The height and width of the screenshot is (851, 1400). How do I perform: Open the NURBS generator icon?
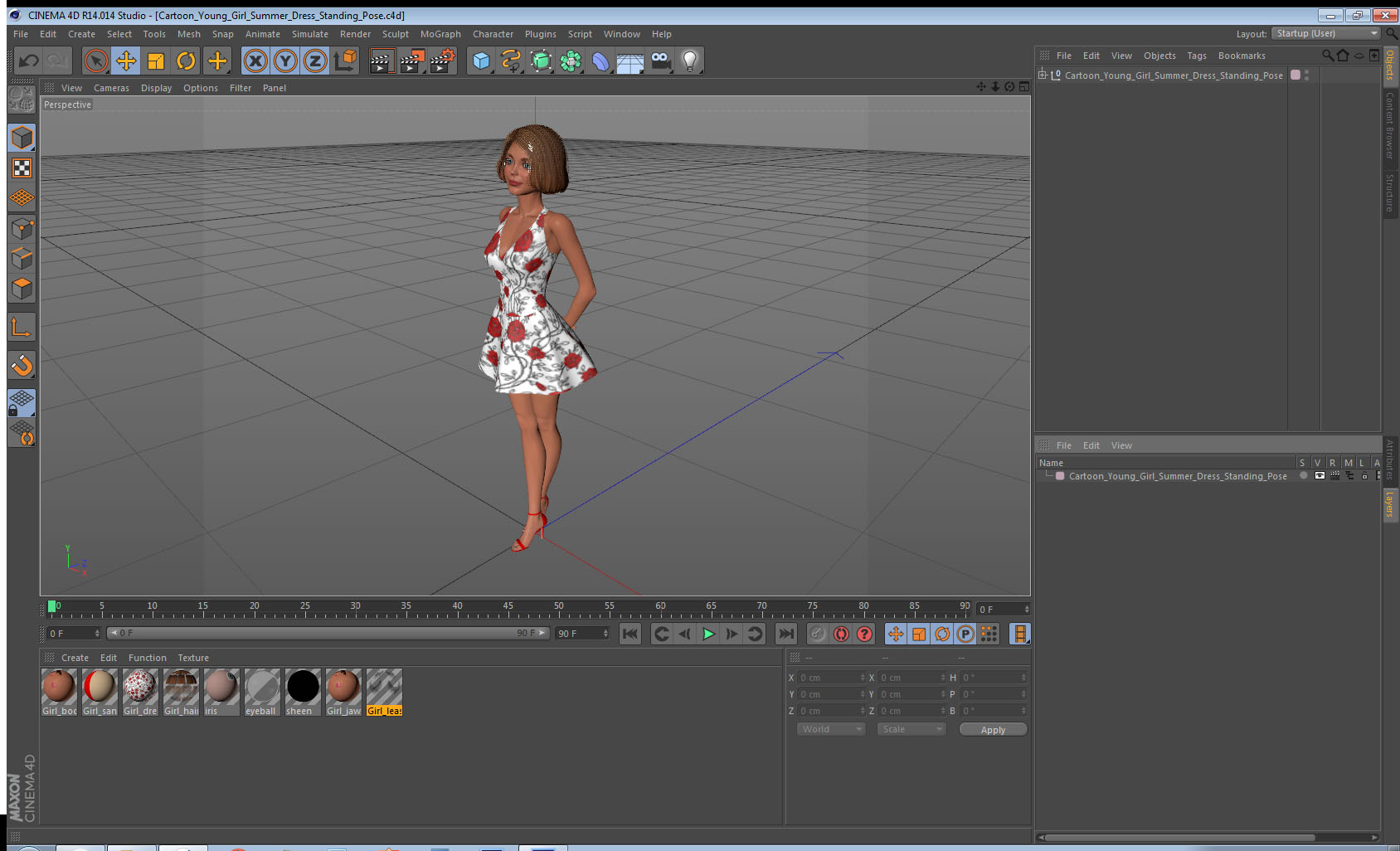541,61
